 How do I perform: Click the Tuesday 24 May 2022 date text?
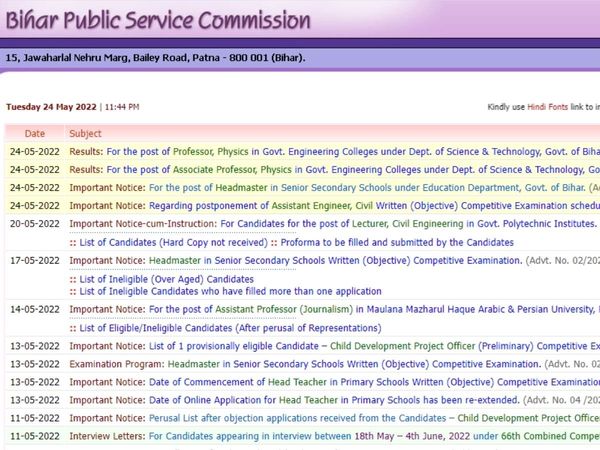[51, 107]
